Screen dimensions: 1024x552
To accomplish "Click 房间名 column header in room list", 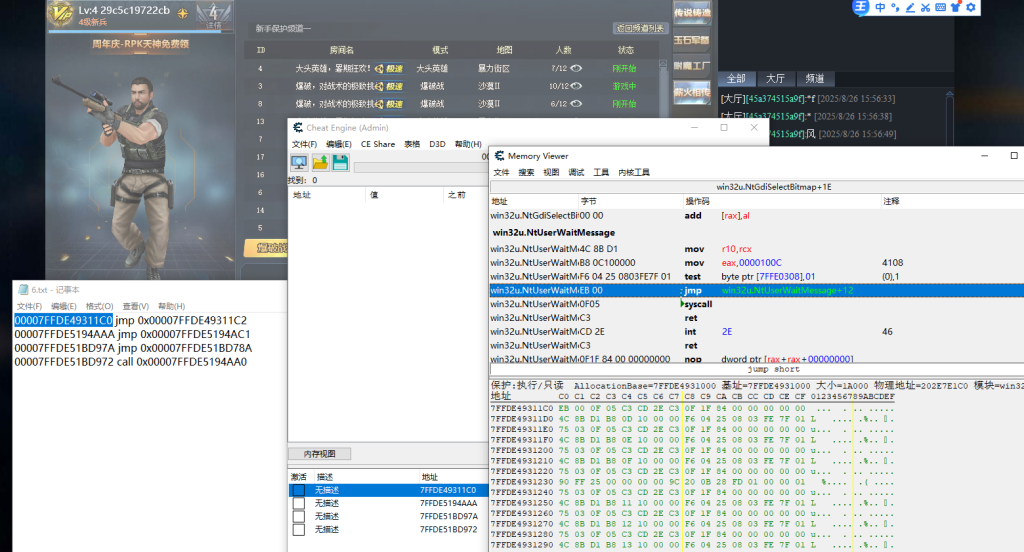I will [342, 50].
